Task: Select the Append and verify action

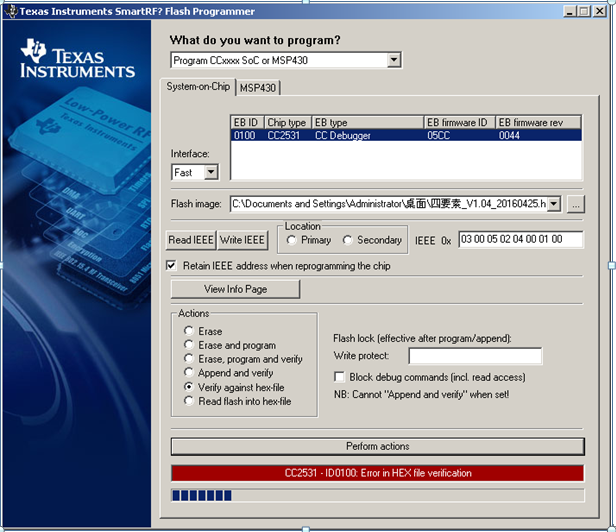Action: tap(189, 372)
